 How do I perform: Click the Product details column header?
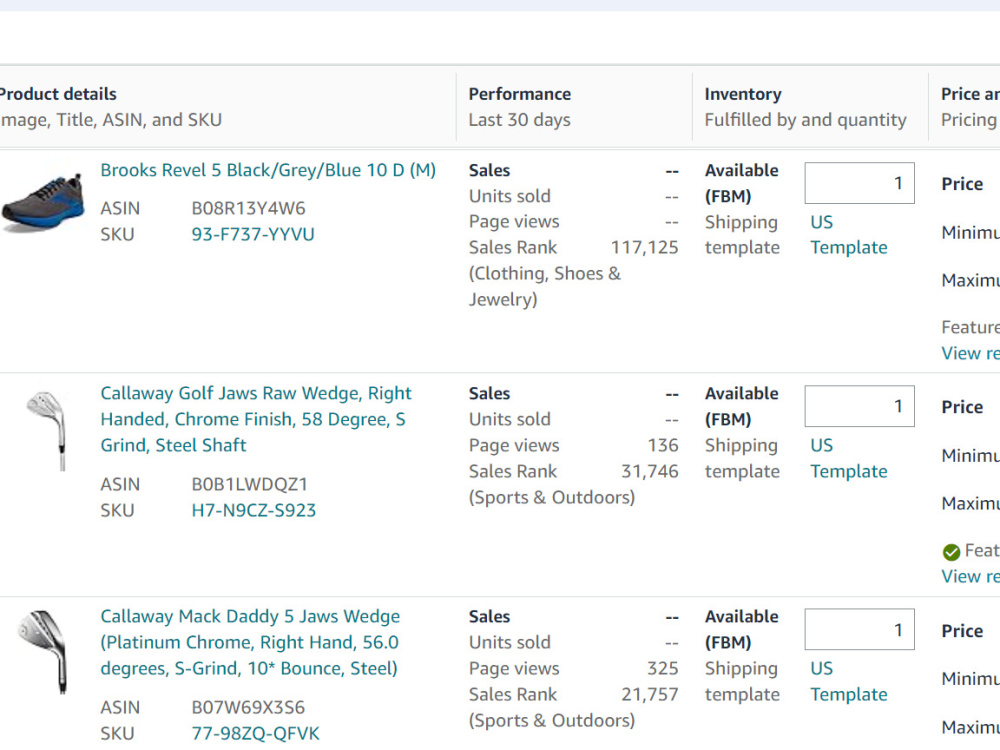(57, 94)
